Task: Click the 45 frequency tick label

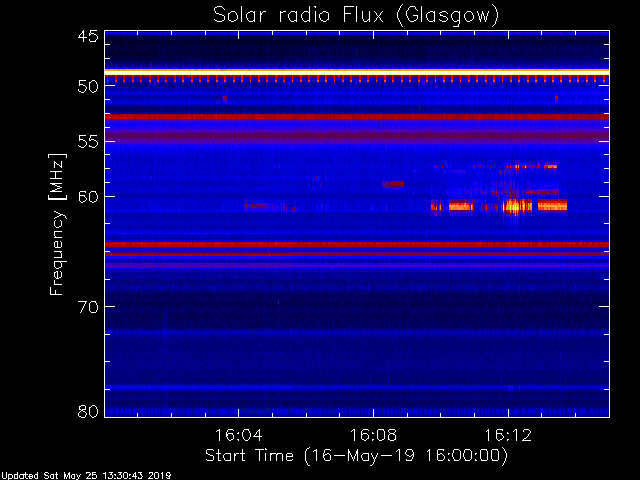Action: (x=88, y=36)
